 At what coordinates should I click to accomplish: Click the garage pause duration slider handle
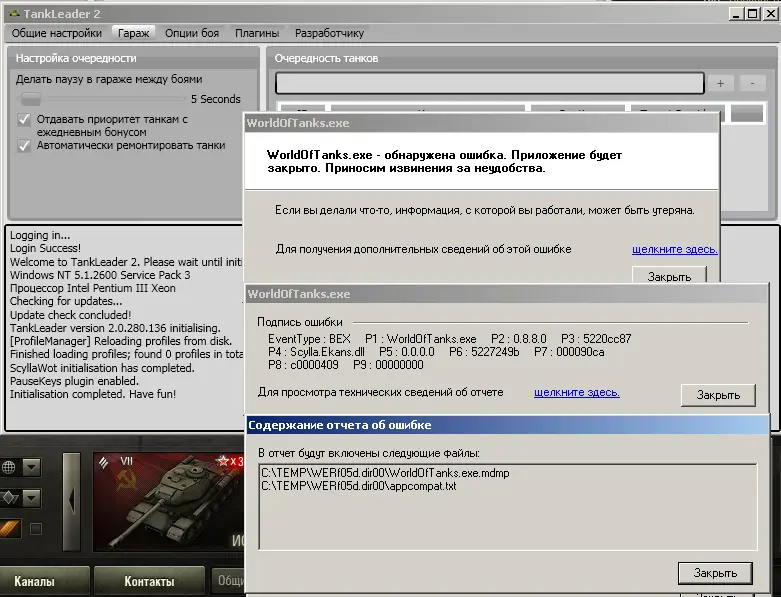click(x=30, y=99)
